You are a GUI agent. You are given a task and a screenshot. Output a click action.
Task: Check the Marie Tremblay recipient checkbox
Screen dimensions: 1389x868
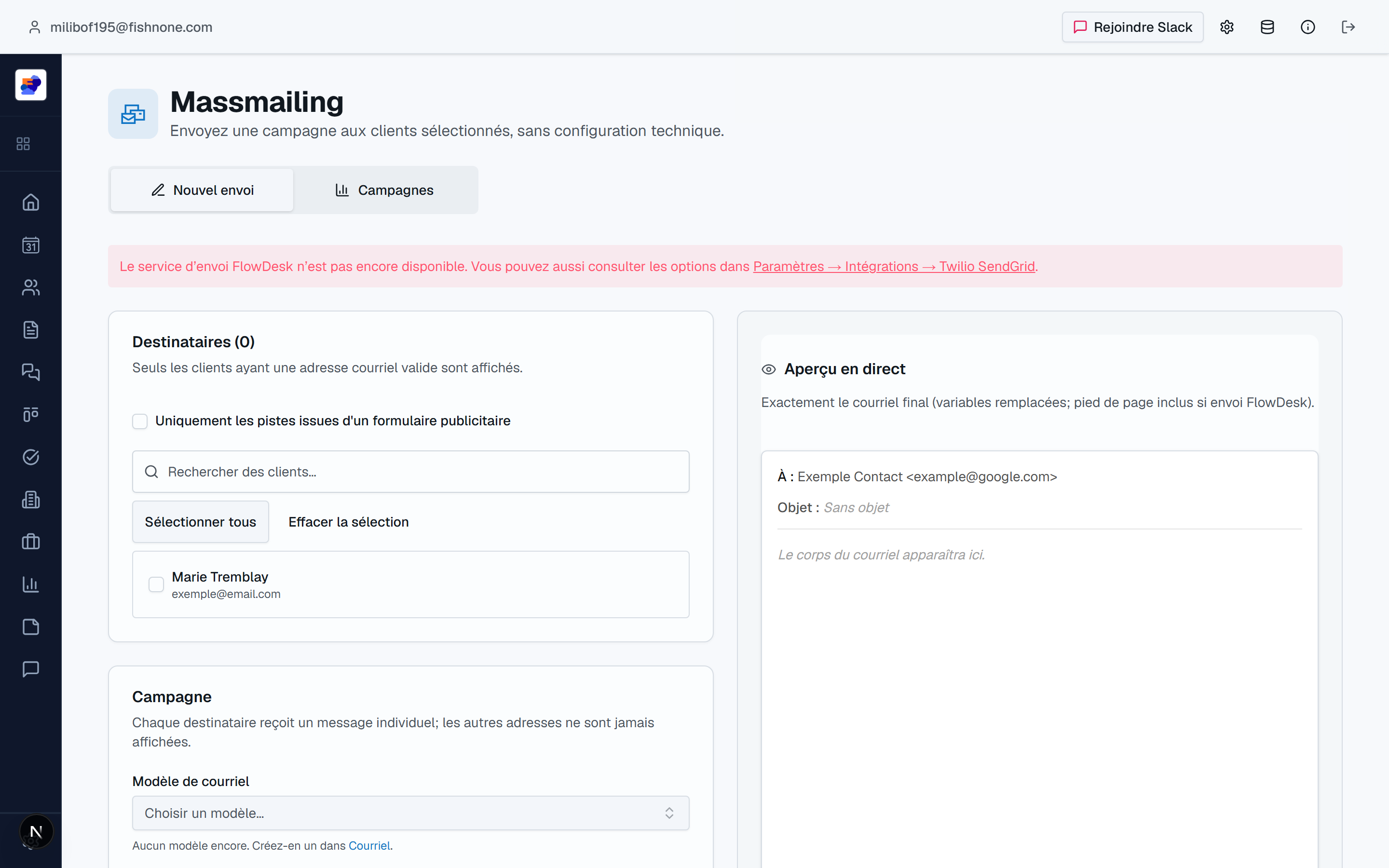point(156,584)
